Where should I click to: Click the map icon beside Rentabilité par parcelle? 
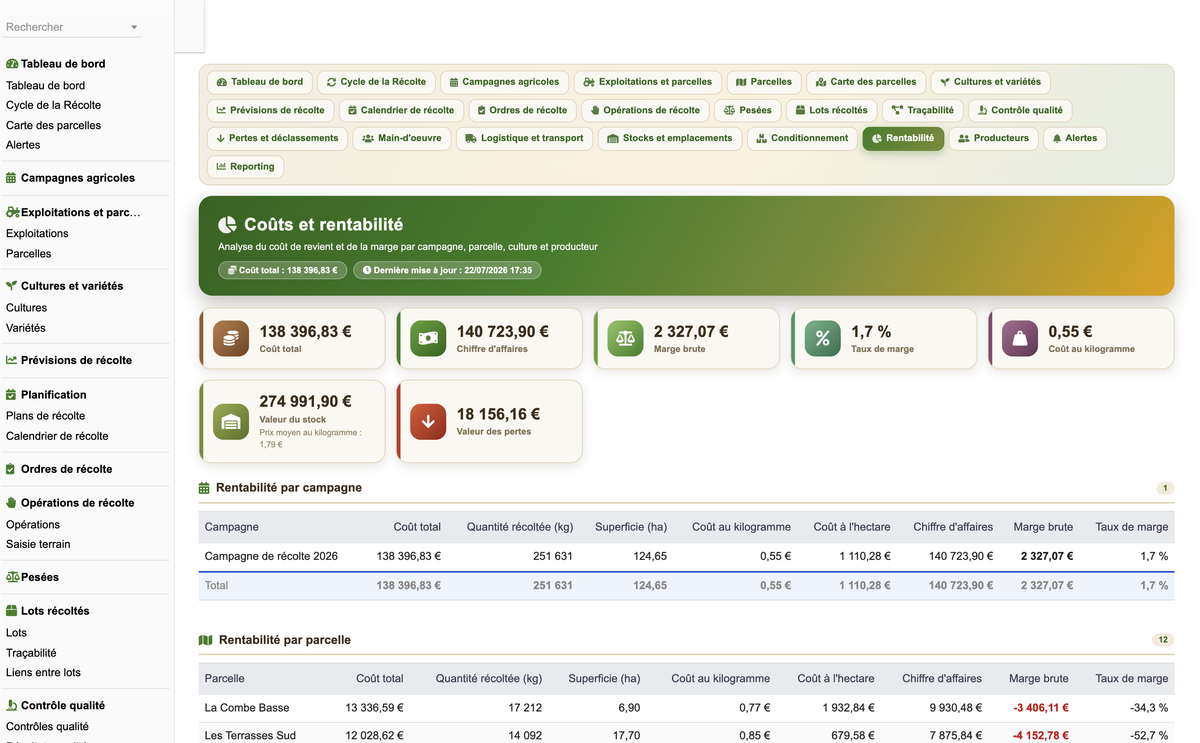pyautogui.click(x=205, y=640)
